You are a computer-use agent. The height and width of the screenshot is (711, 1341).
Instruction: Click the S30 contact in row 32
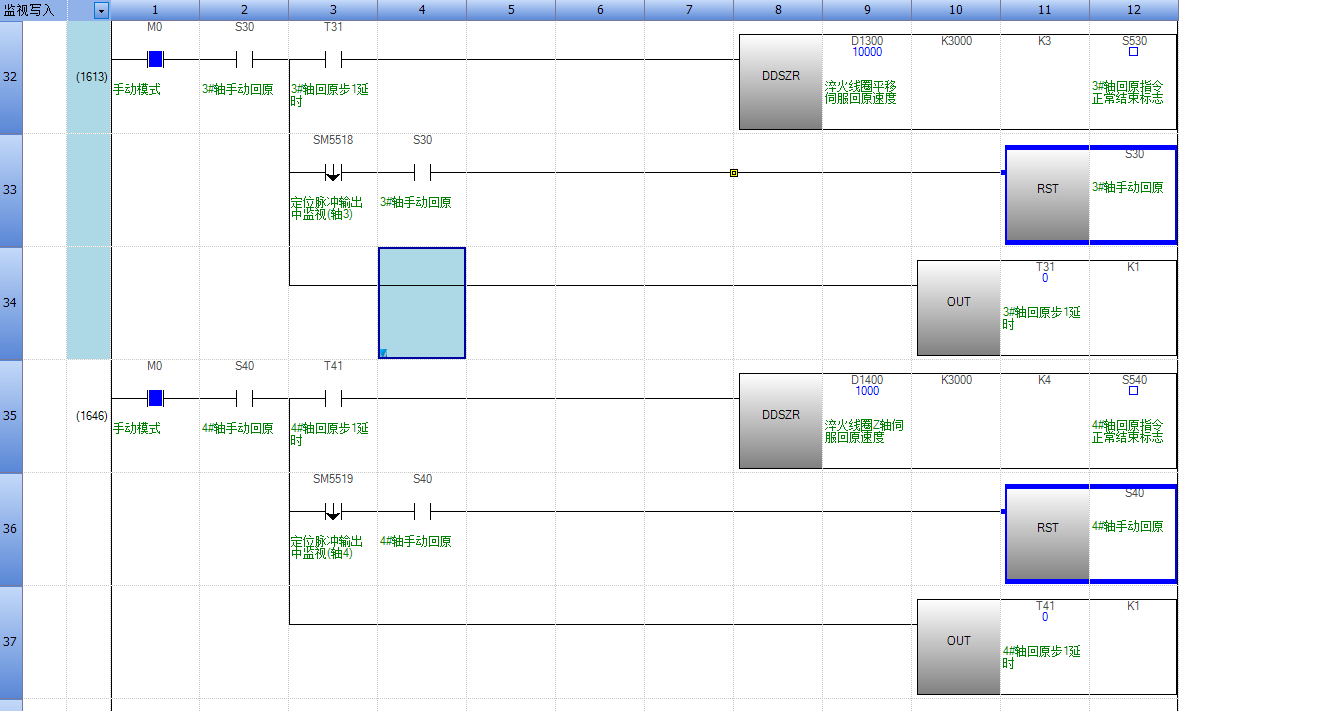(x=244, y=59)
